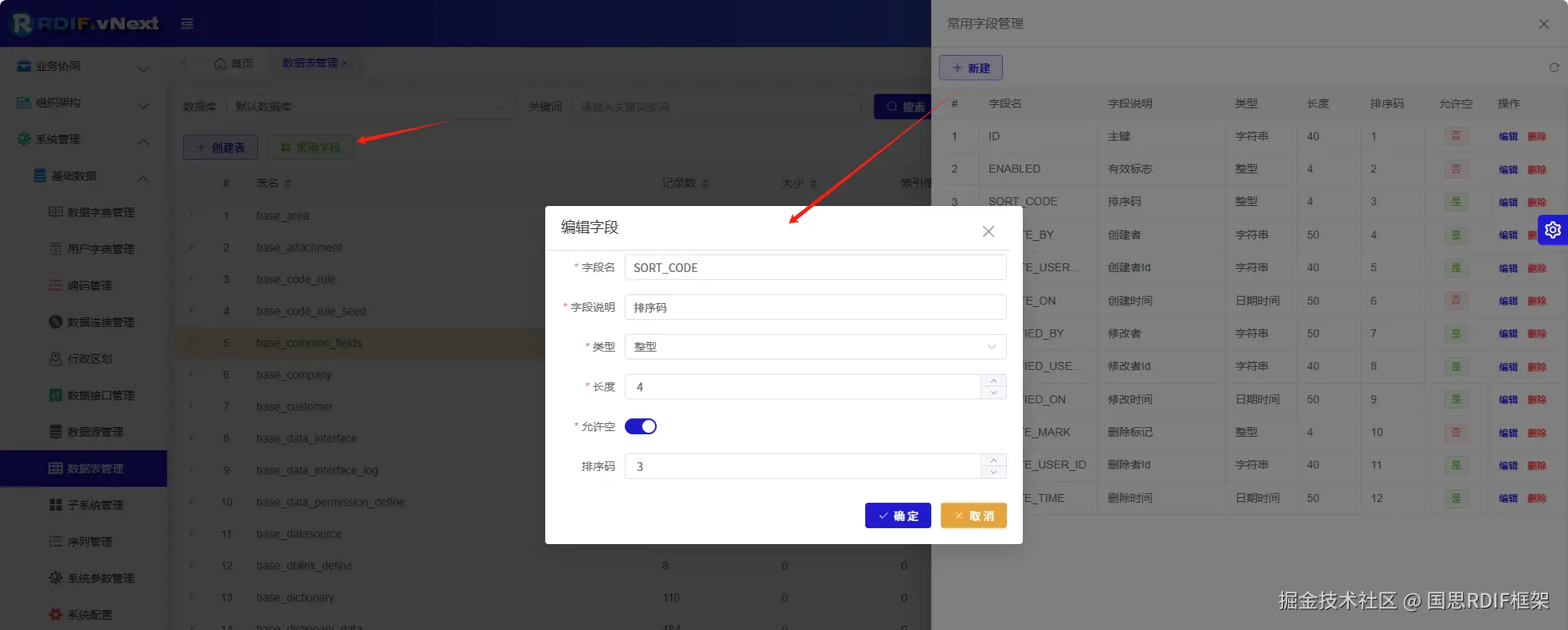Click the 系统管理 gear icon

point(24,139)
